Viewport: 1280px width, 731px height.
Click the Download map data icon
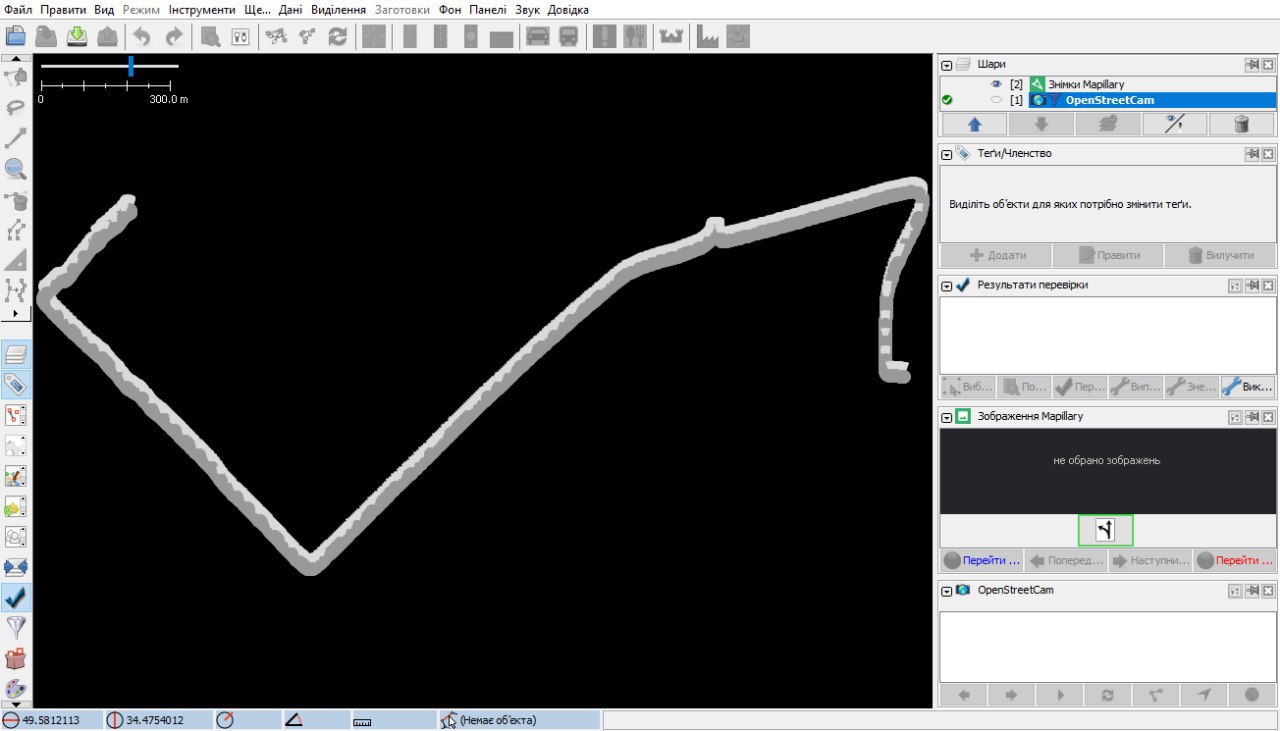[x=77, y=37]
